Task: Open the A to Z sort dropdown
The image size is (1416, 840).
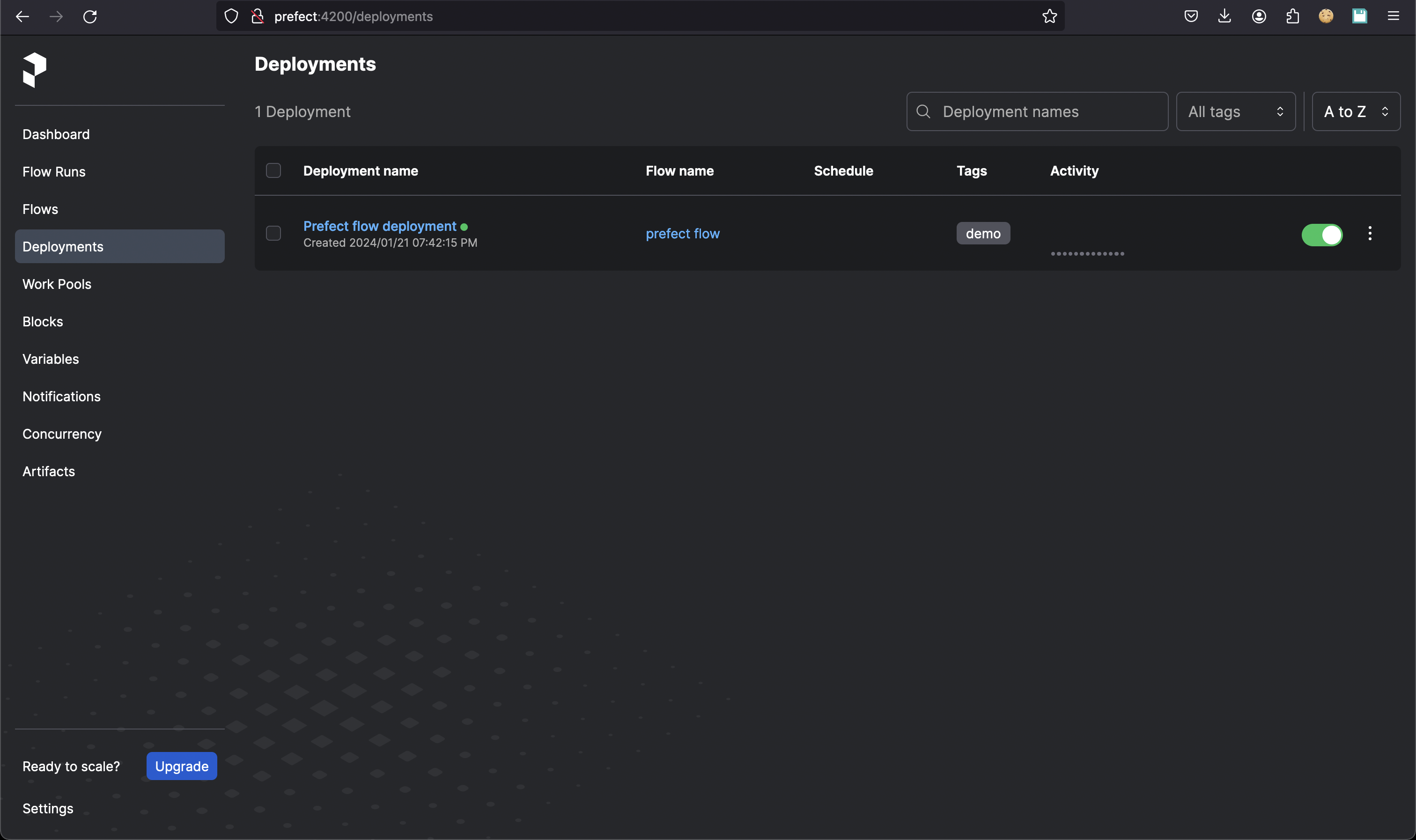Action: tap(1356, 111)
